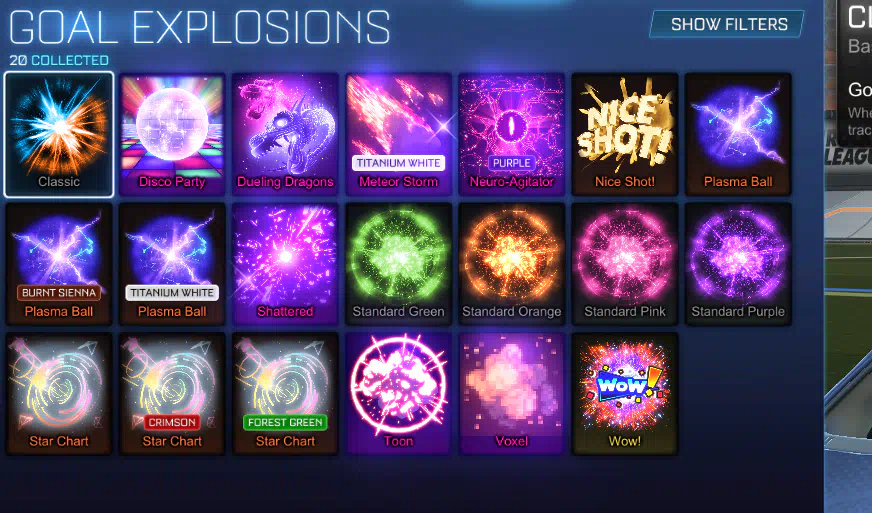
Task: Open the Show Filters panel
Action: click(x=728, y=24)
